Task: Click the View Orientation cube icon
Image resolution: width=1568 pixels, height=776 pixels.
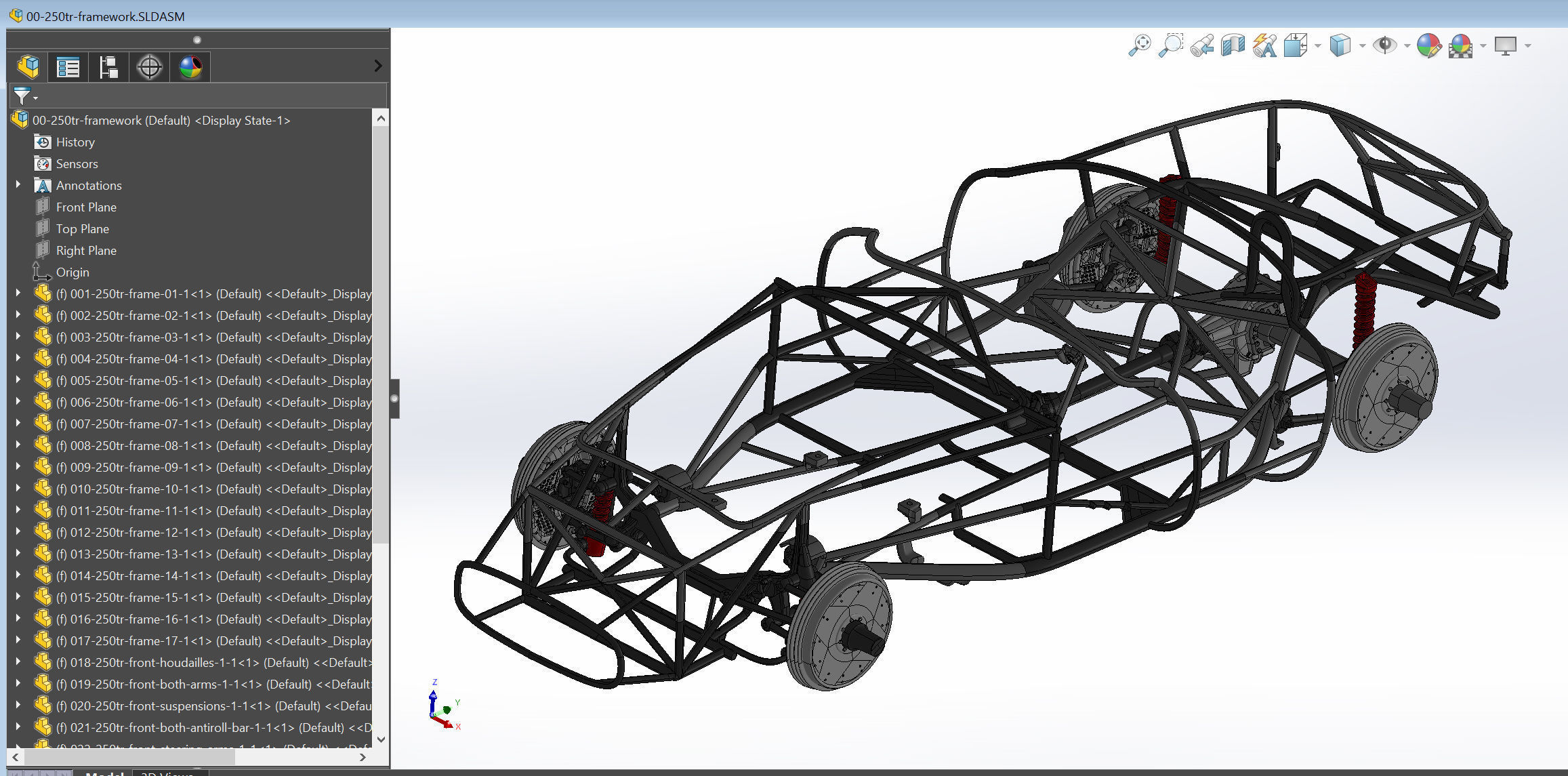Action: (1296, 45)
